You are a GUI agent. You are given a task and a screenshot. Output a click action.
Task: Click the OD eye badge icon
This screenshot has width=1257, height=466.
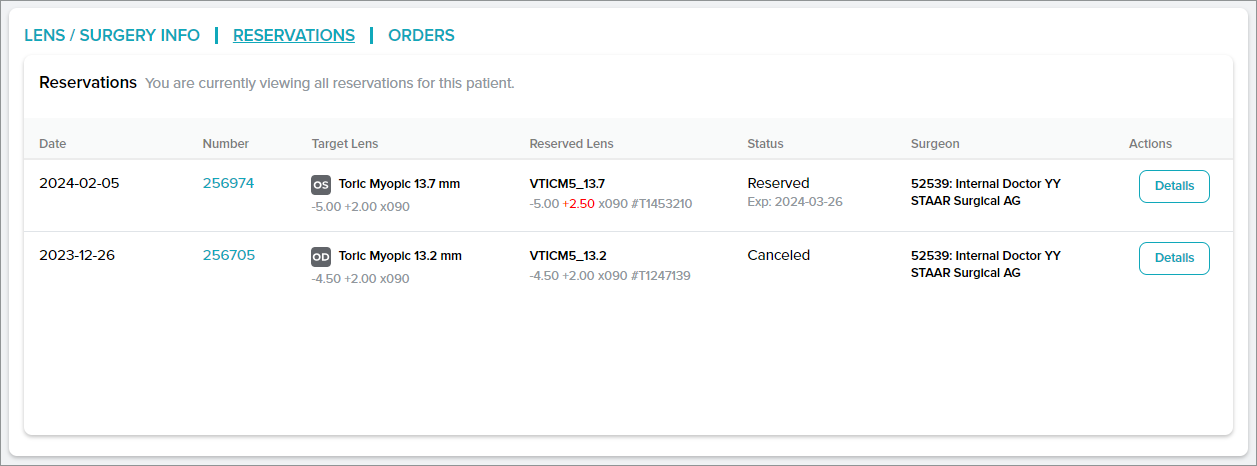coord(321,257)
